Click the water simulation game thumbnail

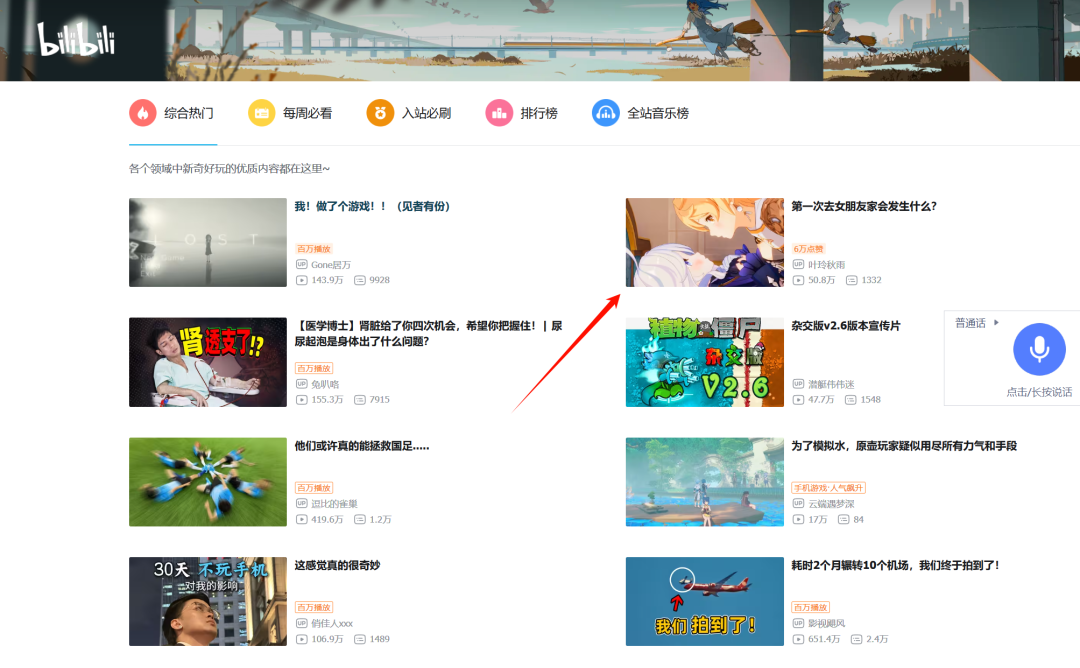click(705, 482)
